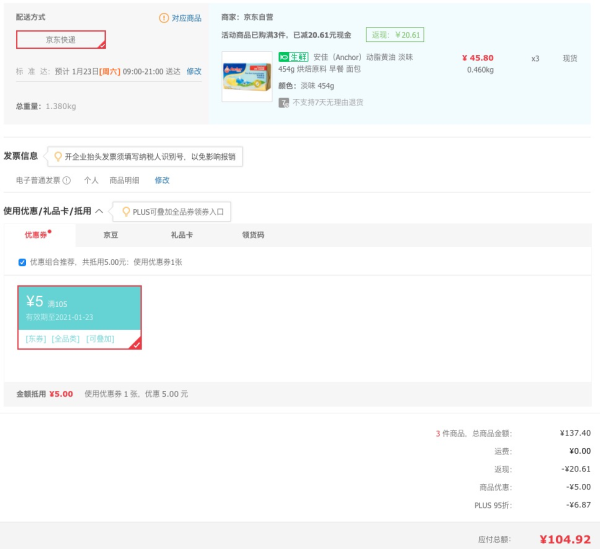Click the 对应商品 warning icon

pyautogui.click(x=164, y=18)
